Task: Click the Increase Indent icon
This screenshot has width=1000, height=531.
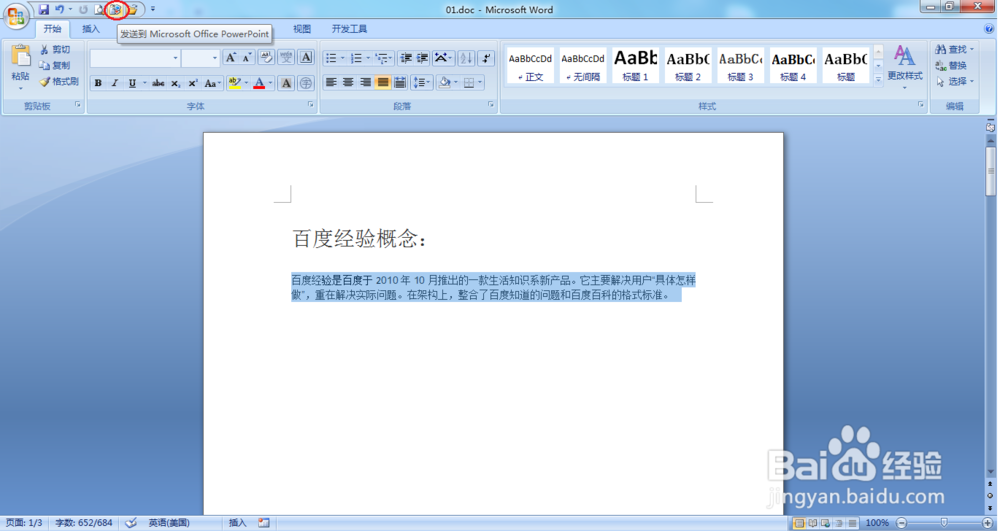Action: pyautogui.click(x=422, y=58)
